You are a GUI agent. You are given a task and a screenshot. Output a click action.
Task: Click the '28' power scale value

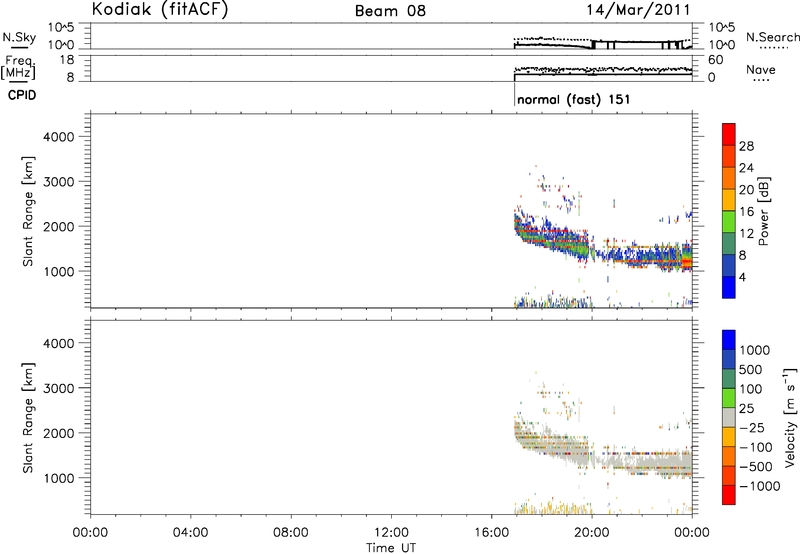(x=746, y=146)
